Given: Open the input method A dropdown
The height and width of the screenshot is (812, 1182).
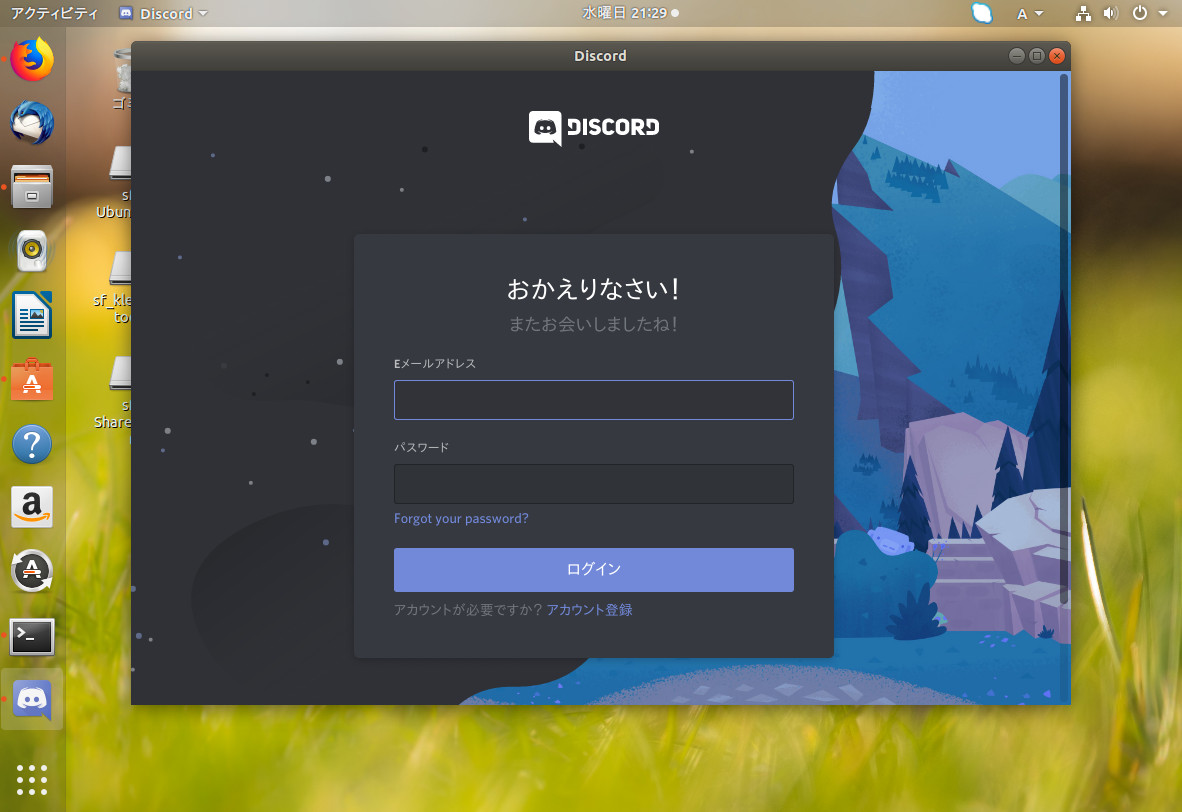Looking at the screenshot, I should point(1030,14).
